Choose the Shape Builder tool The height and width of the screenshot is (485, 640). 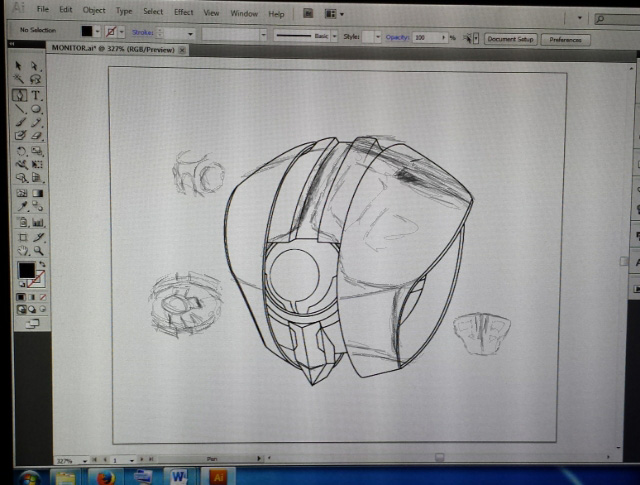[x=21, y=178]
